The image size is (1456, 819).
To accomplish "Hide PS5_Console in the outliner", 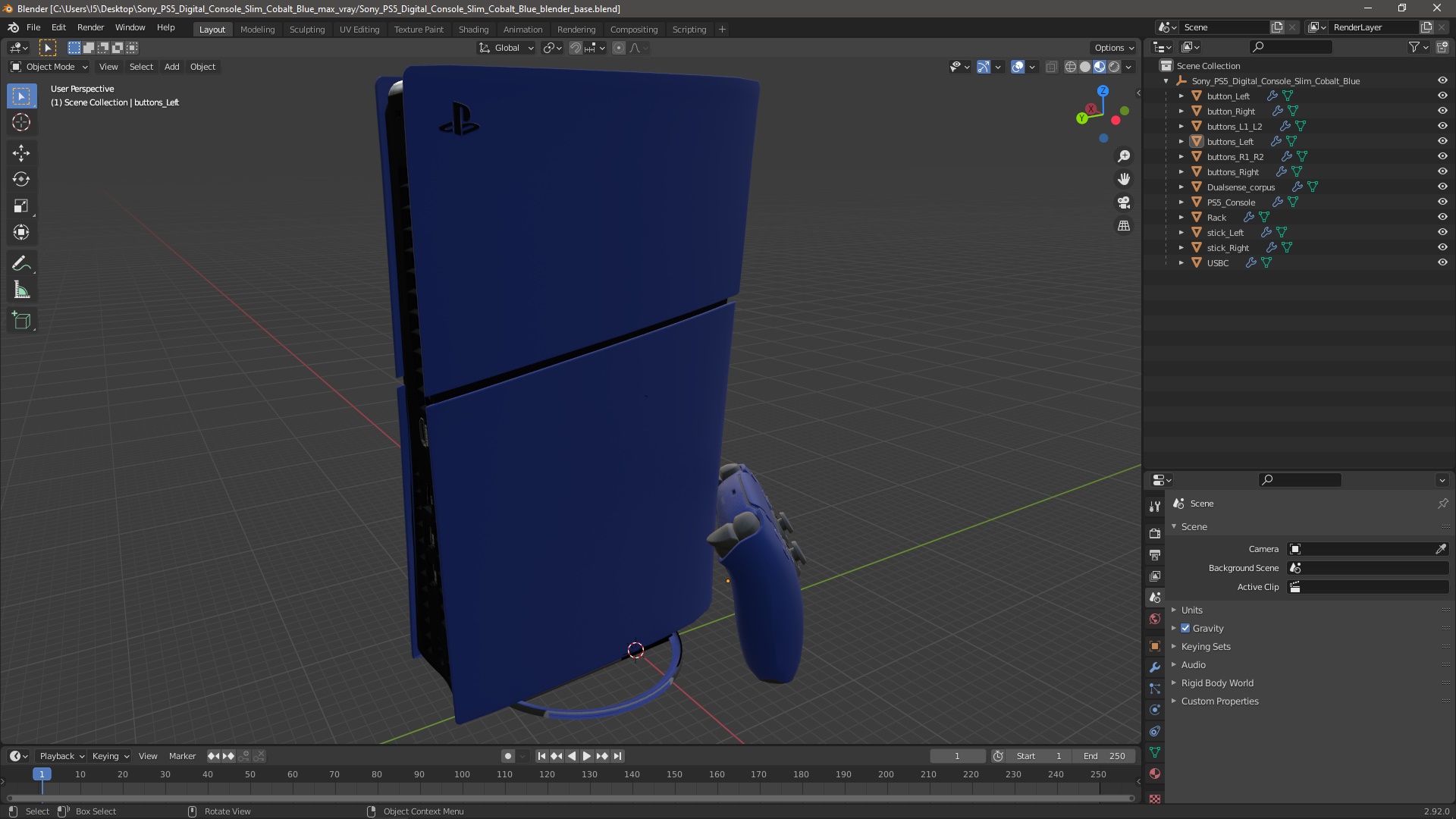I will pos(1442,202).
